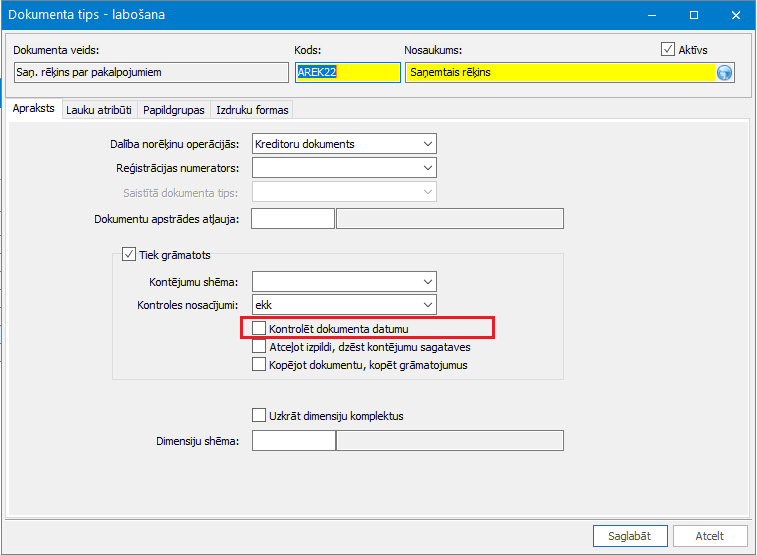Click the Saglabāt button

pyautogui.click(x=630, y=536)
